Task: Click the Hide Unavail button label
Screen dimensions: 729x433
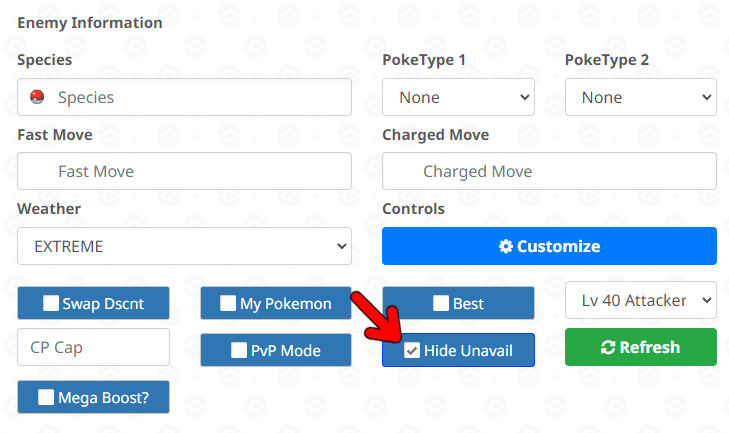Action: (468, 350)
